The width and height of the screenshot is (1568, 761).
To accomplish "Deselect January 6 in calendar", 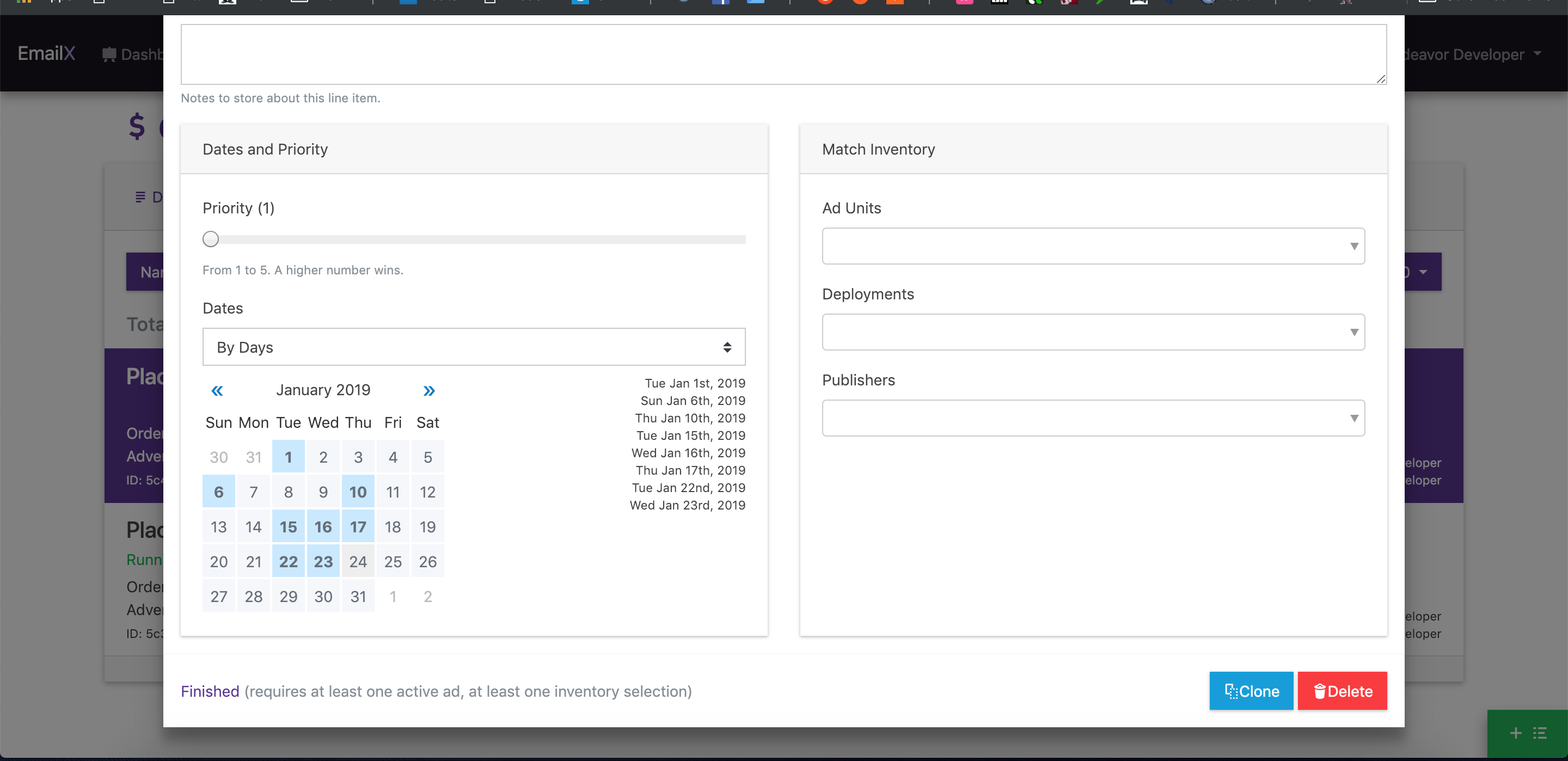I will coord(218,493).
